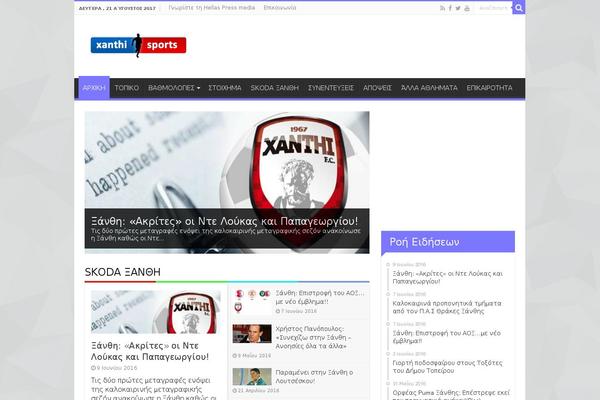Click the Λουτσέσκου article thumbnail
The height and width of the screenshot is (400, 600).
[x=252, y=377]
